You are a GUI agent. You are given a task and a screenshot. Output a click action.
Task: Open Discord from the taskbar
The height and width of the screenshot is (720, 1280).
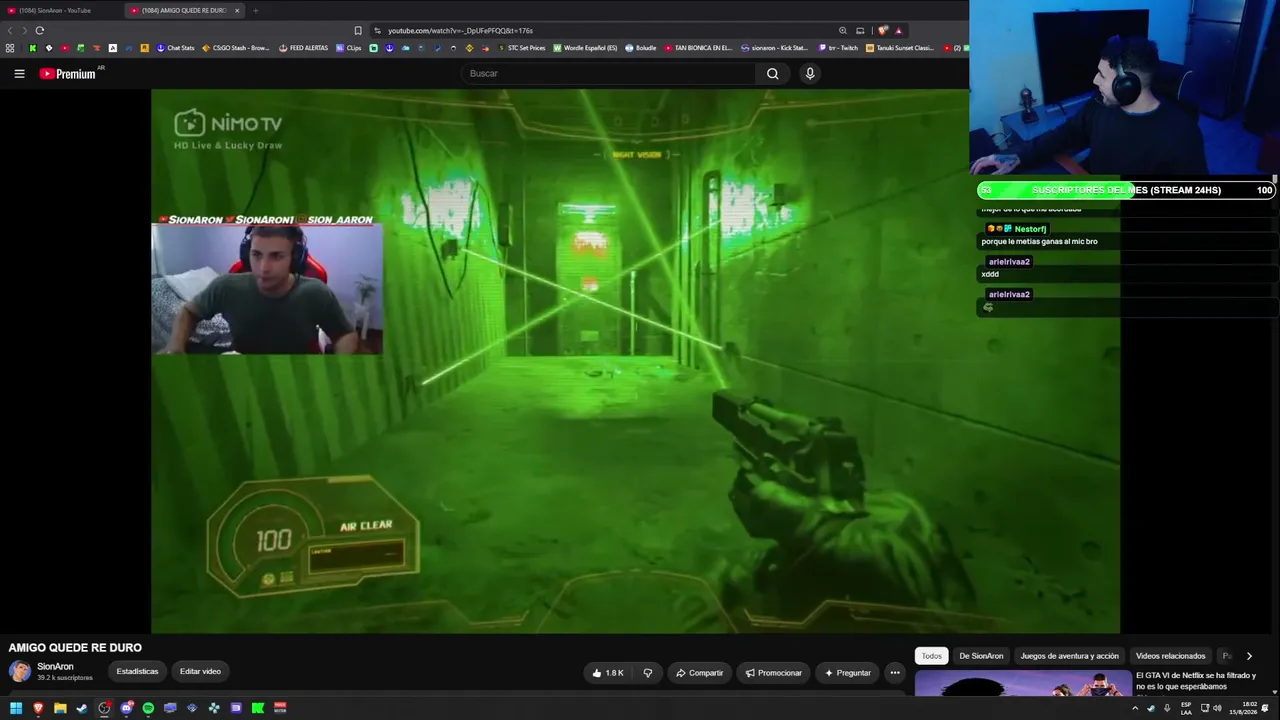(x=126, y=708)
